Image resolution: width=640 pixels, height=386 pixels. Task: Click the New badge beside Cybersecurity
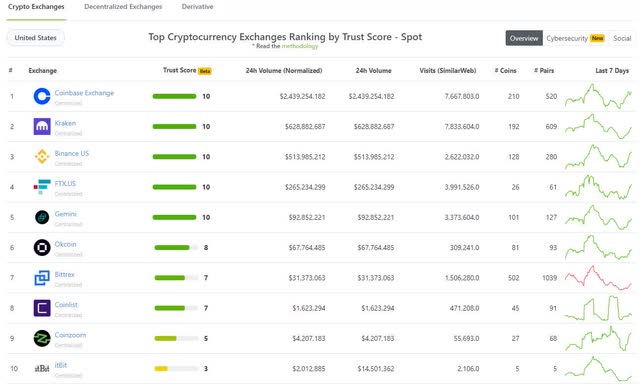(597, 38)
